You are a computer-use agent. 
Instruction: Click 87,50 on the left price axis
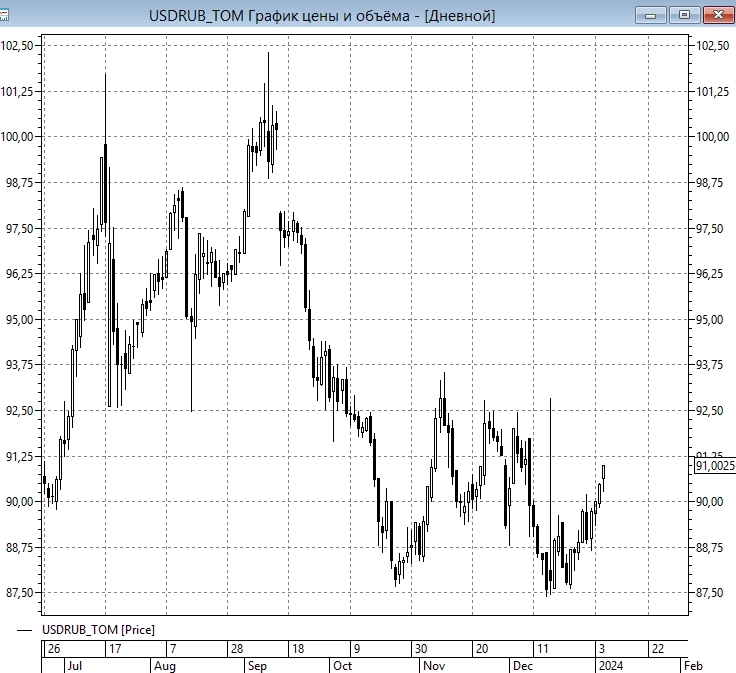pos(20,593)
